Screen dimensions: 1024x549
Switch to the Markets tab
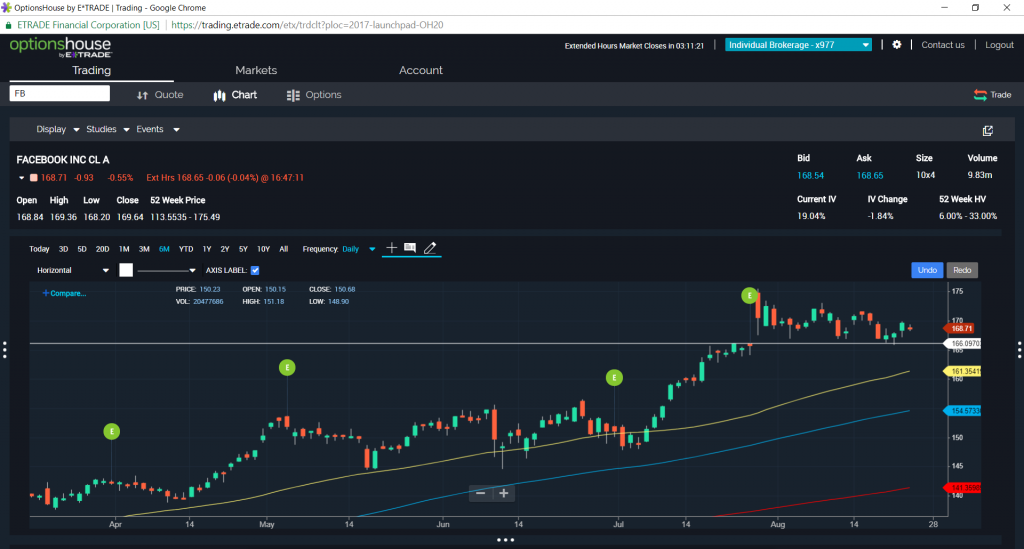(x=256, y=70)
